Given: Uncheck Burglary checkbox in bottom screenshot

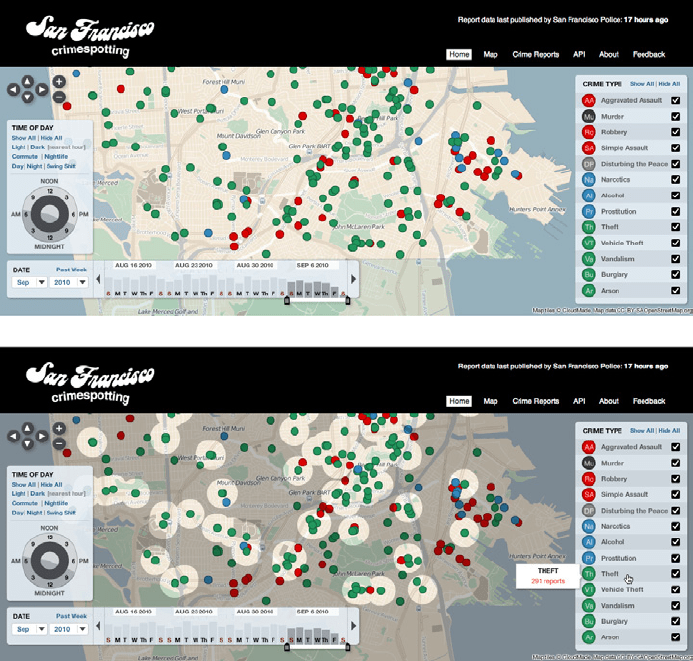Looking at the screenshot, I should [675, 621].
